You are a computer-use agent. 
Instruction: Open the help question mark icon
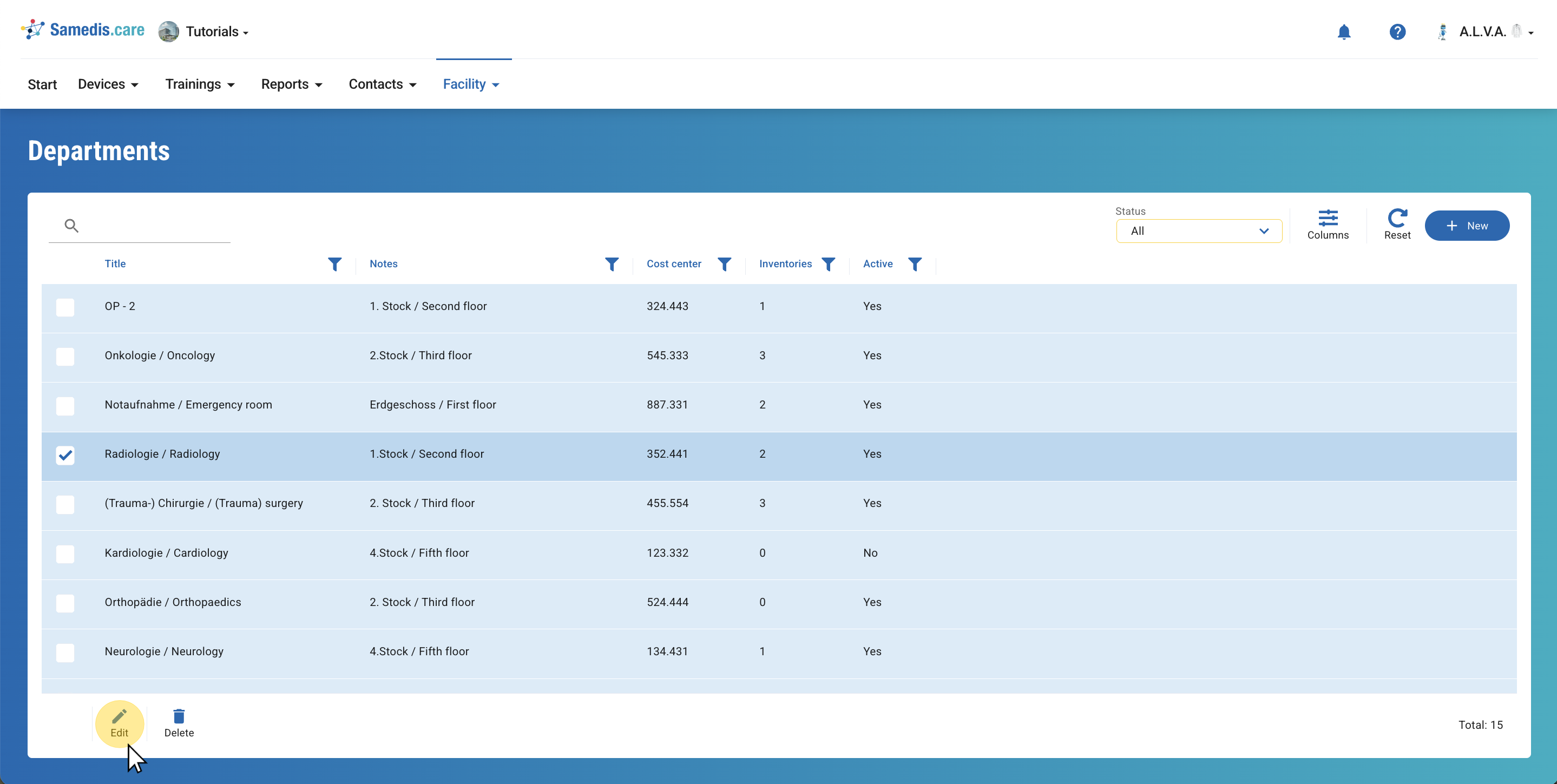point(1397,31)
